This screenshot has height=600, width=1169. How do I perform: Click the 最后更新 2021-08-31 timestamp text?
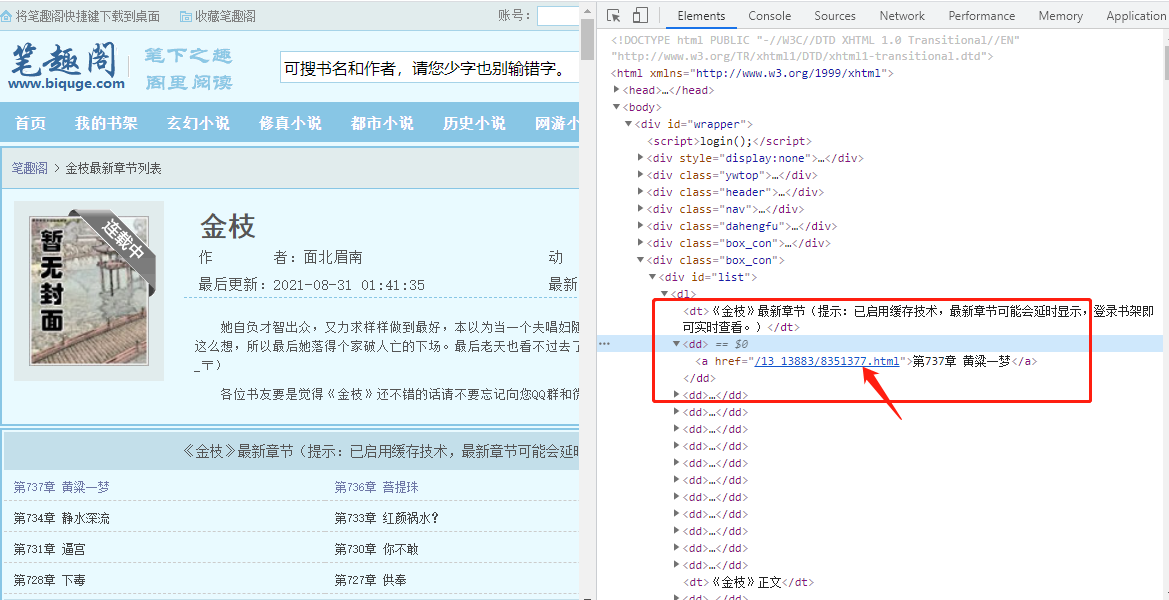(x=312, y=285)
